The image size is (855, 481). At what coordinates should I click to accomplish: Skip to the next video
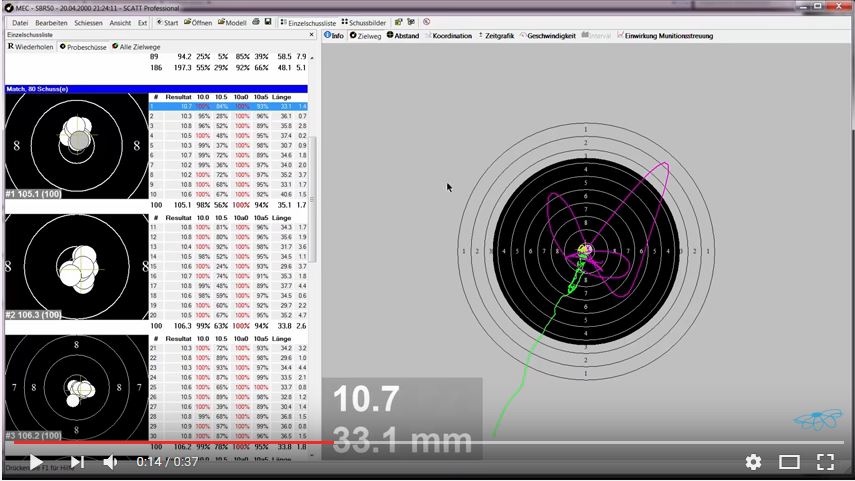(x=78, y=462)
